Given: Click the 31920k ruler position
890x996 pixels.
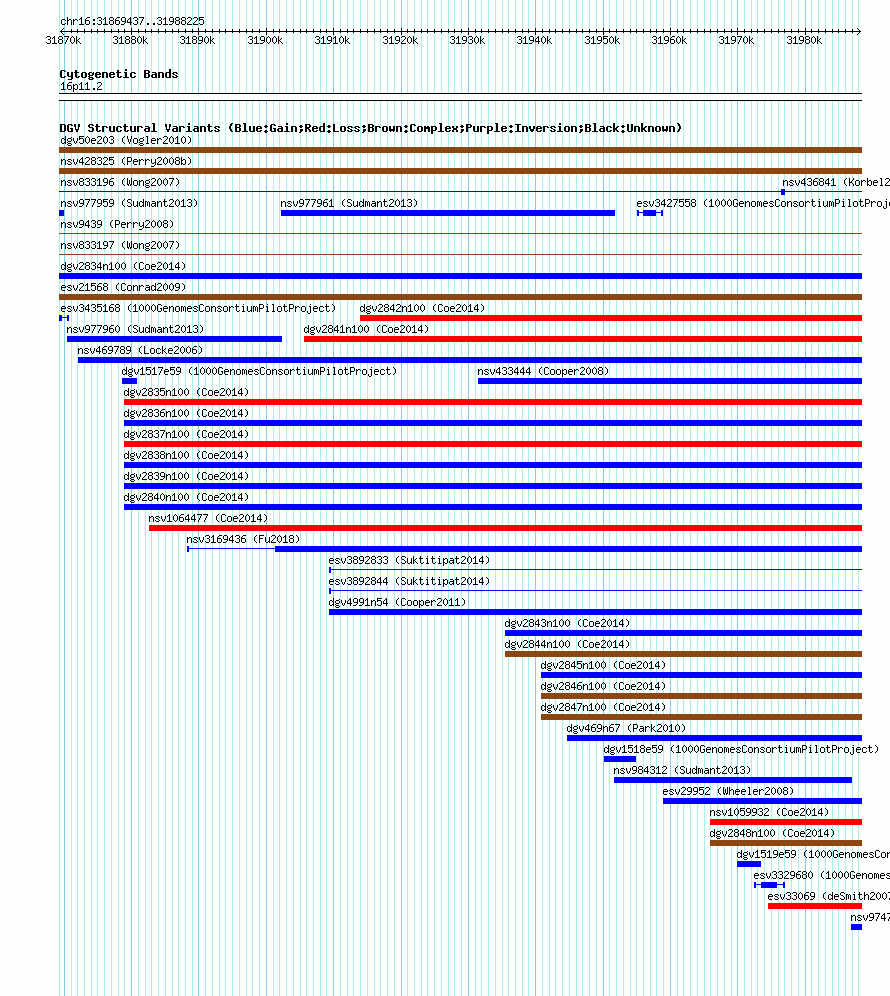Looking at the screenshot, I should click(x=400, y=40).
